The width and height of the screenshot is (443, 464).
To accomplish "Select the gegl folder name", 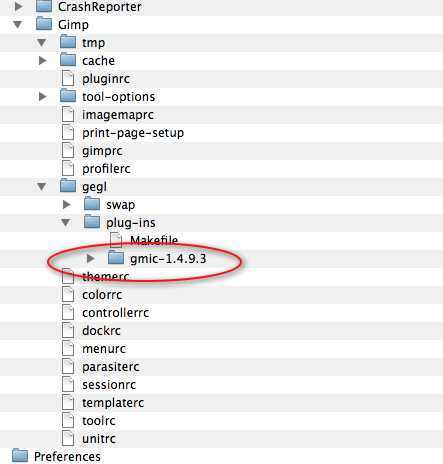I will (x=94, y=187).
